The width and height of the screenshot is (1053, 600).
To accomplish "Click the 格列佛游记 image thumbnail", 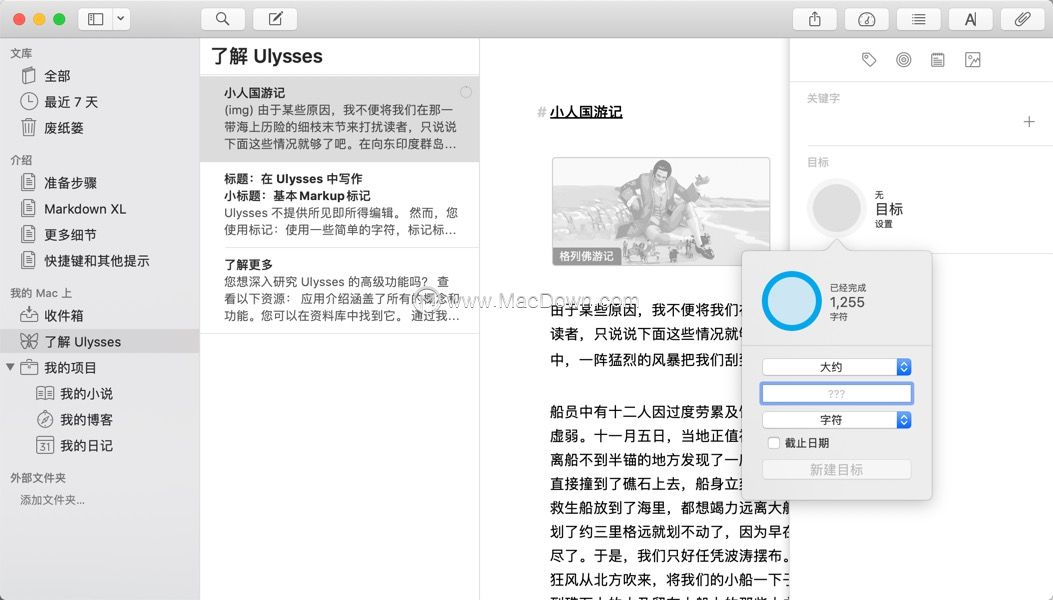I will coord(661,211).
